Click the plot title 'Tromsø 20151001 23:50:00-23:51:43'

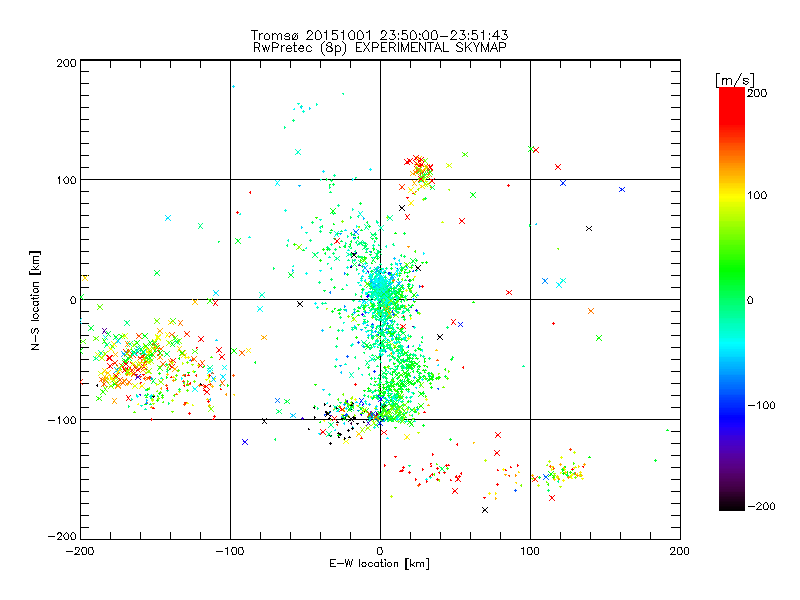[380, 35]
